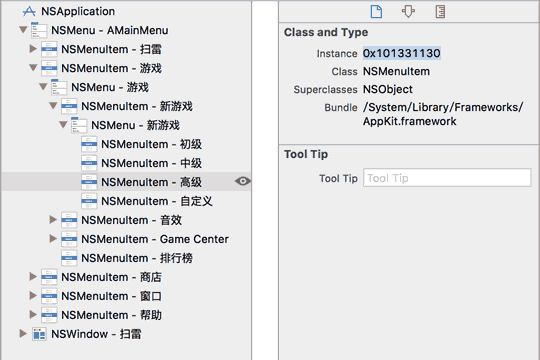Click the NSObject superclass value
The image size is (540, 360).
388,90
